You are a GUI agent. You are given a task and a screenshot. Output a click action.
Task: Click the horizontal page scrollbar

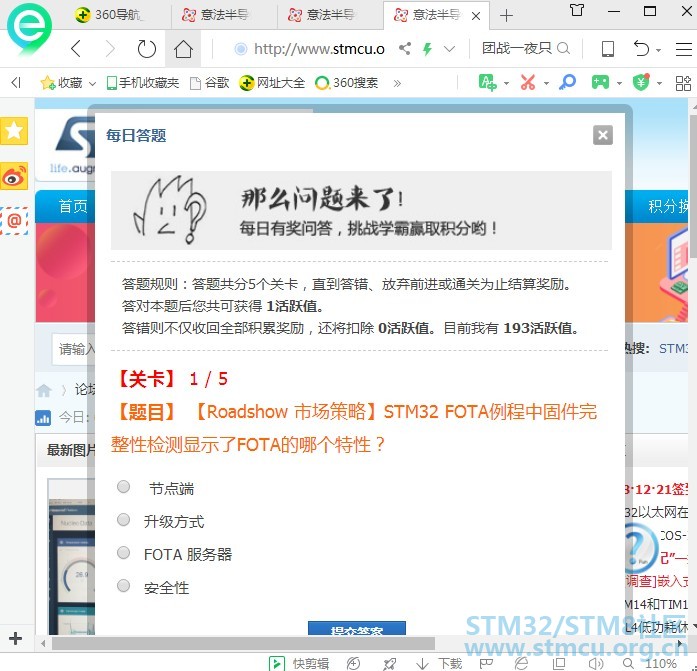(243, 643)
